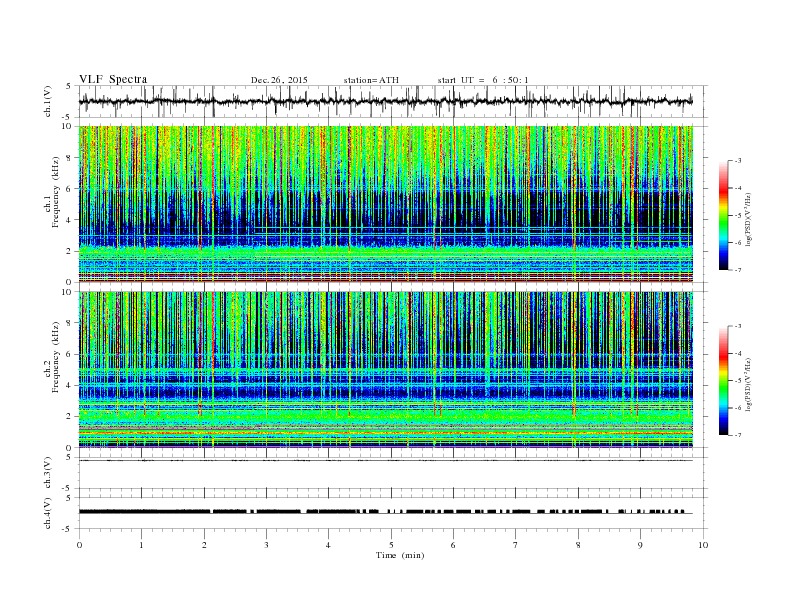Click time axis tick label '2'

tap(204, 545)
